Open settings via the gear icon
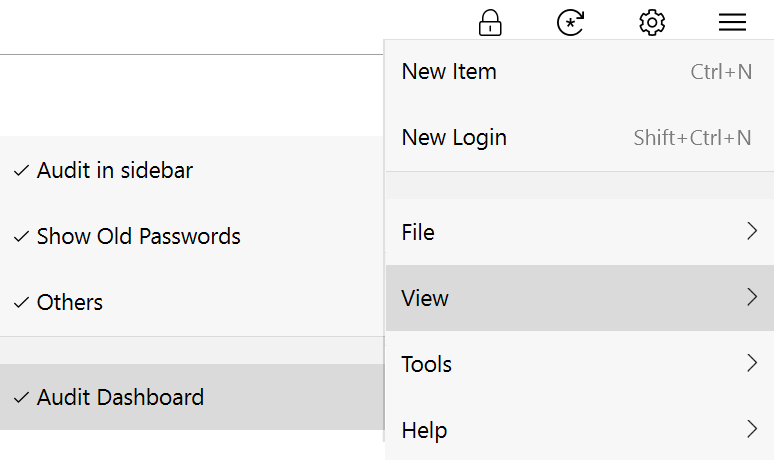 click(652, 23)
